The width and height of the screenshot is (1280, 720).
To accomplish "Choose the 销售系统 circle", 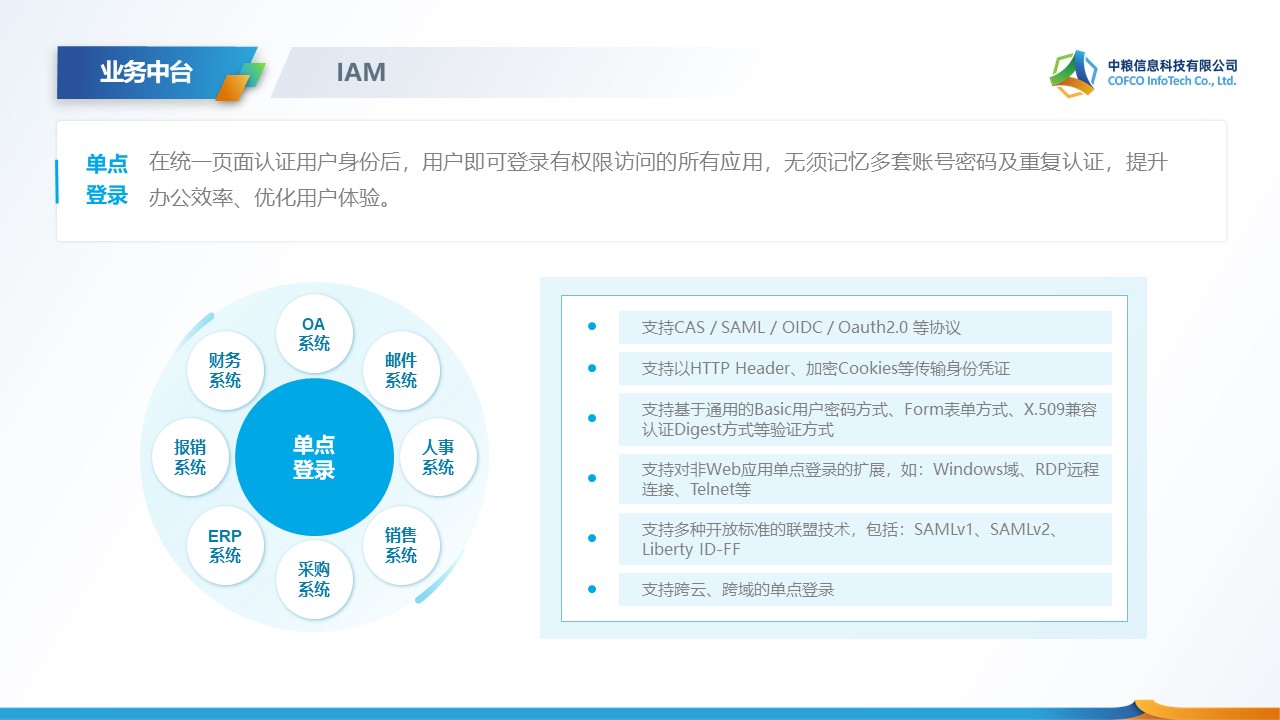I will click(x=401, y=545).
